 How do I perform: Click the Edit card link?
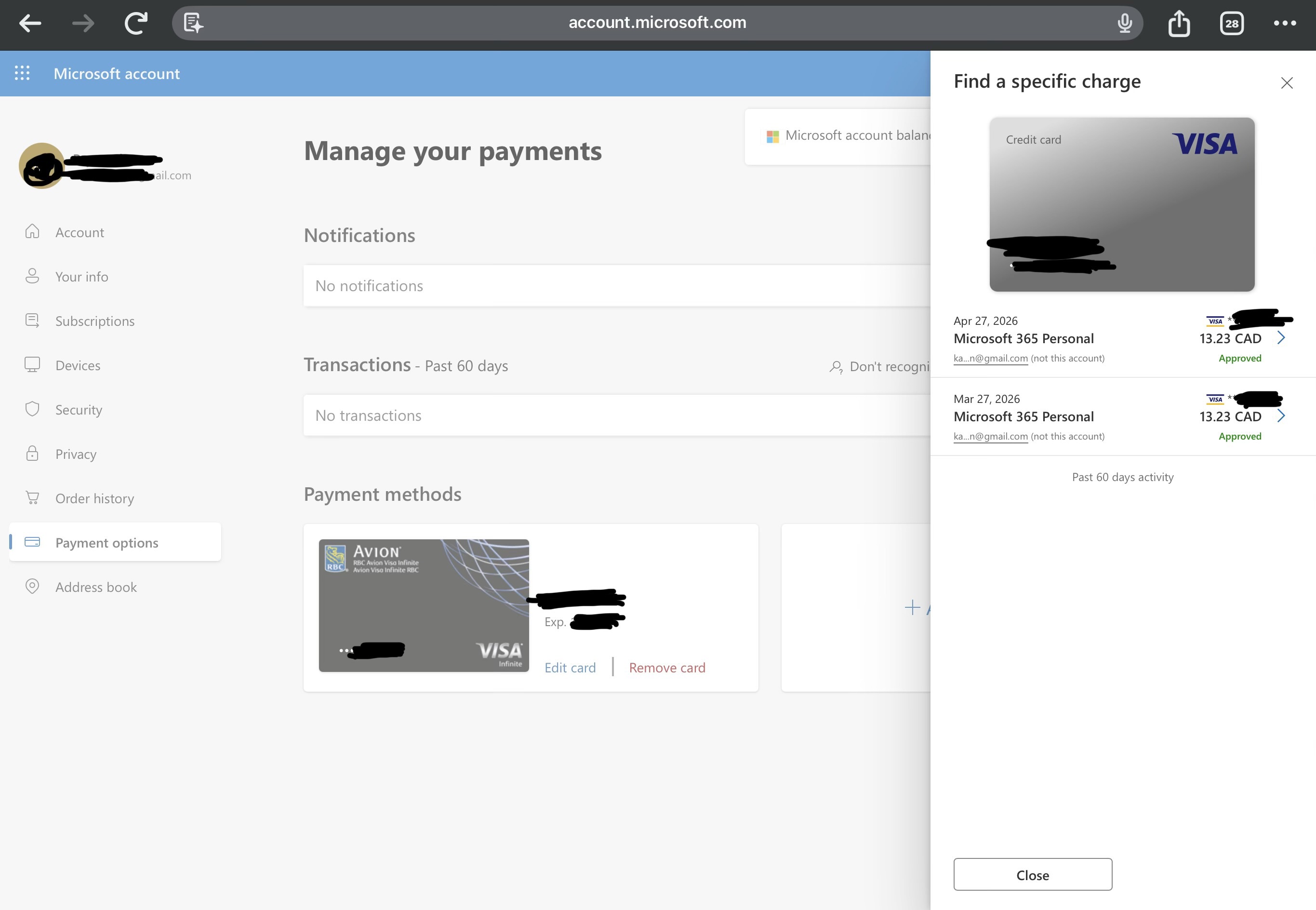[570, 668]
